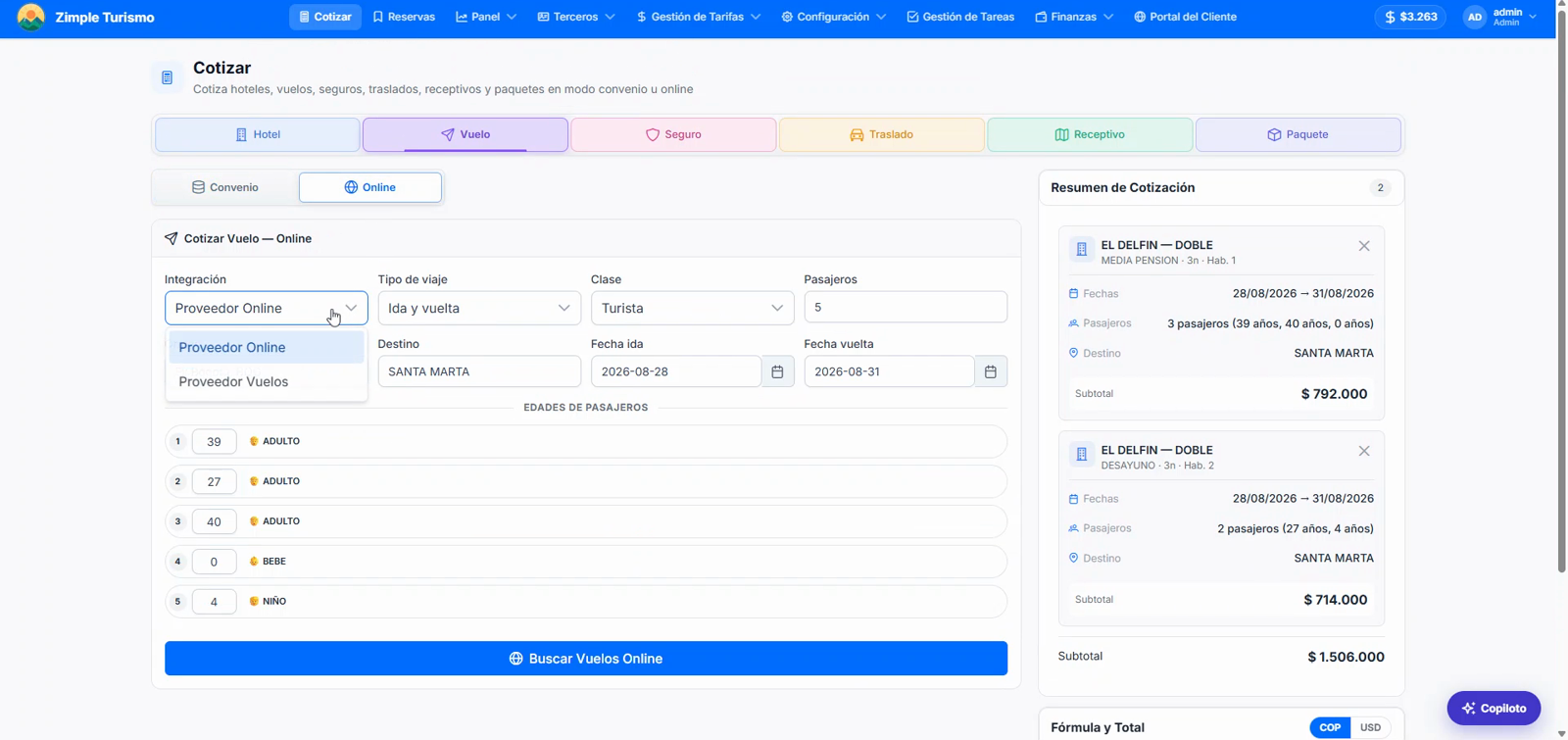Open the Clase dropdown showing Turista

pos(692,308)
